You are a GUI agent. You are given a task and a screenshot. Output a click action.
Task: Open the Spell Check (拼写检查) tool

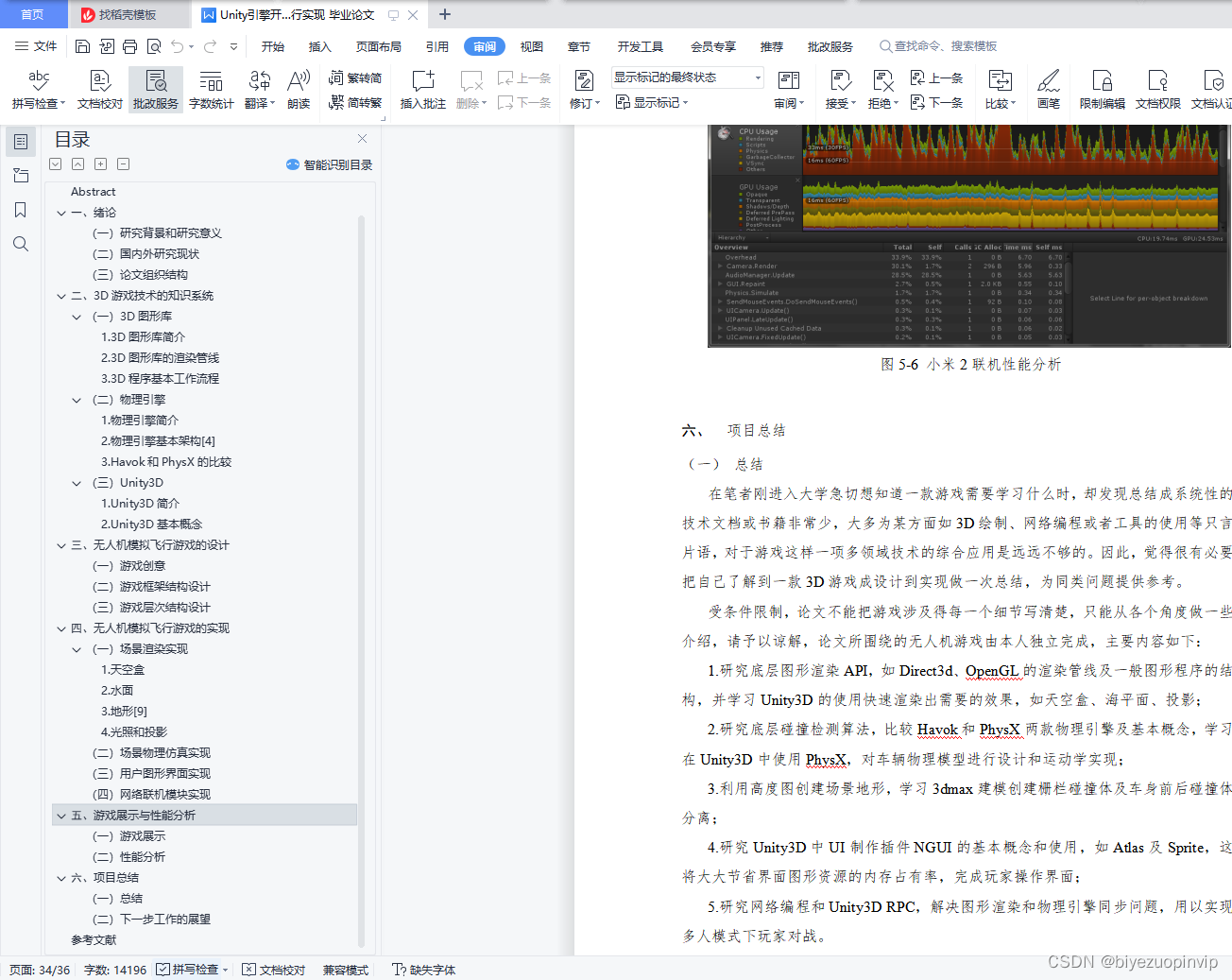point(39,90)
